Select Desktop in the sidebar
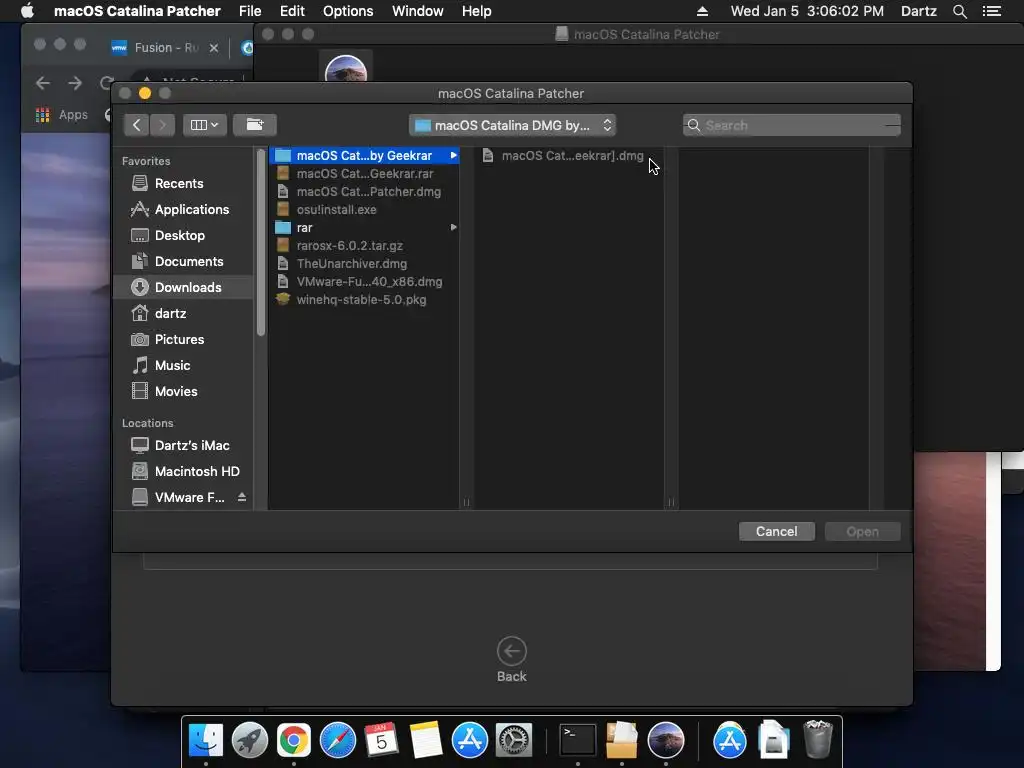The image size is (1024, 768). point(183,236)
